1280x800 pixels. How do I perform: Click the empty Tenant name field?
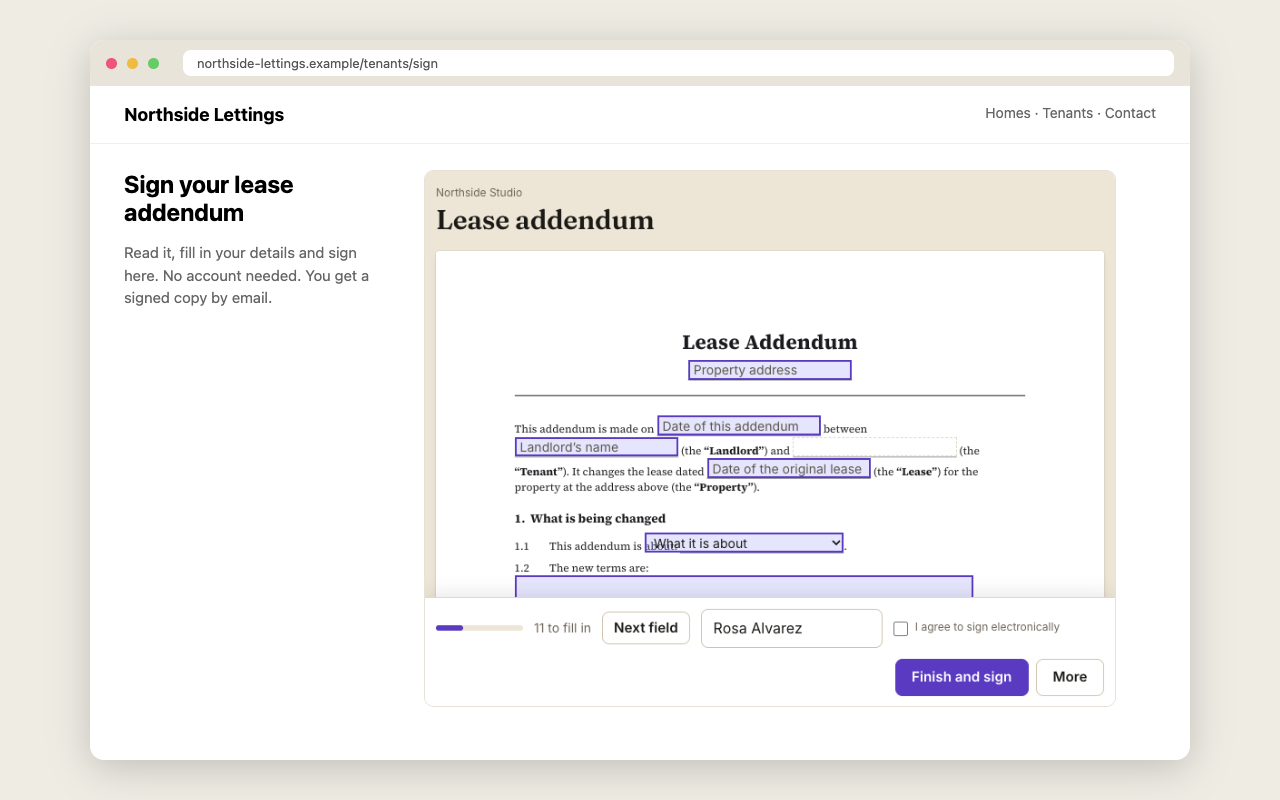coord(875,447)
